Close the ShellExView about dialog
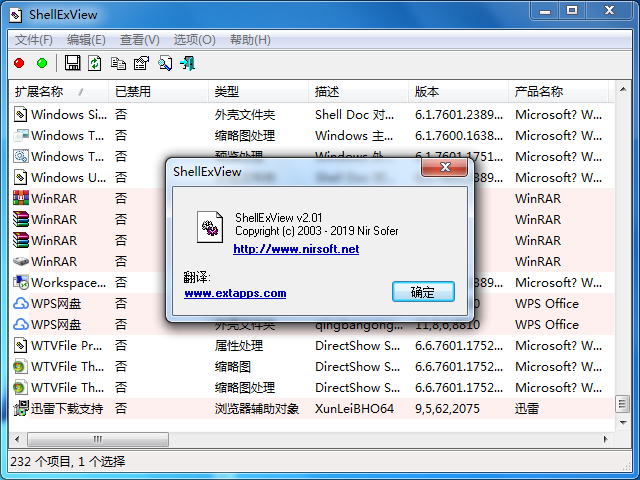 tap(444, 167)
